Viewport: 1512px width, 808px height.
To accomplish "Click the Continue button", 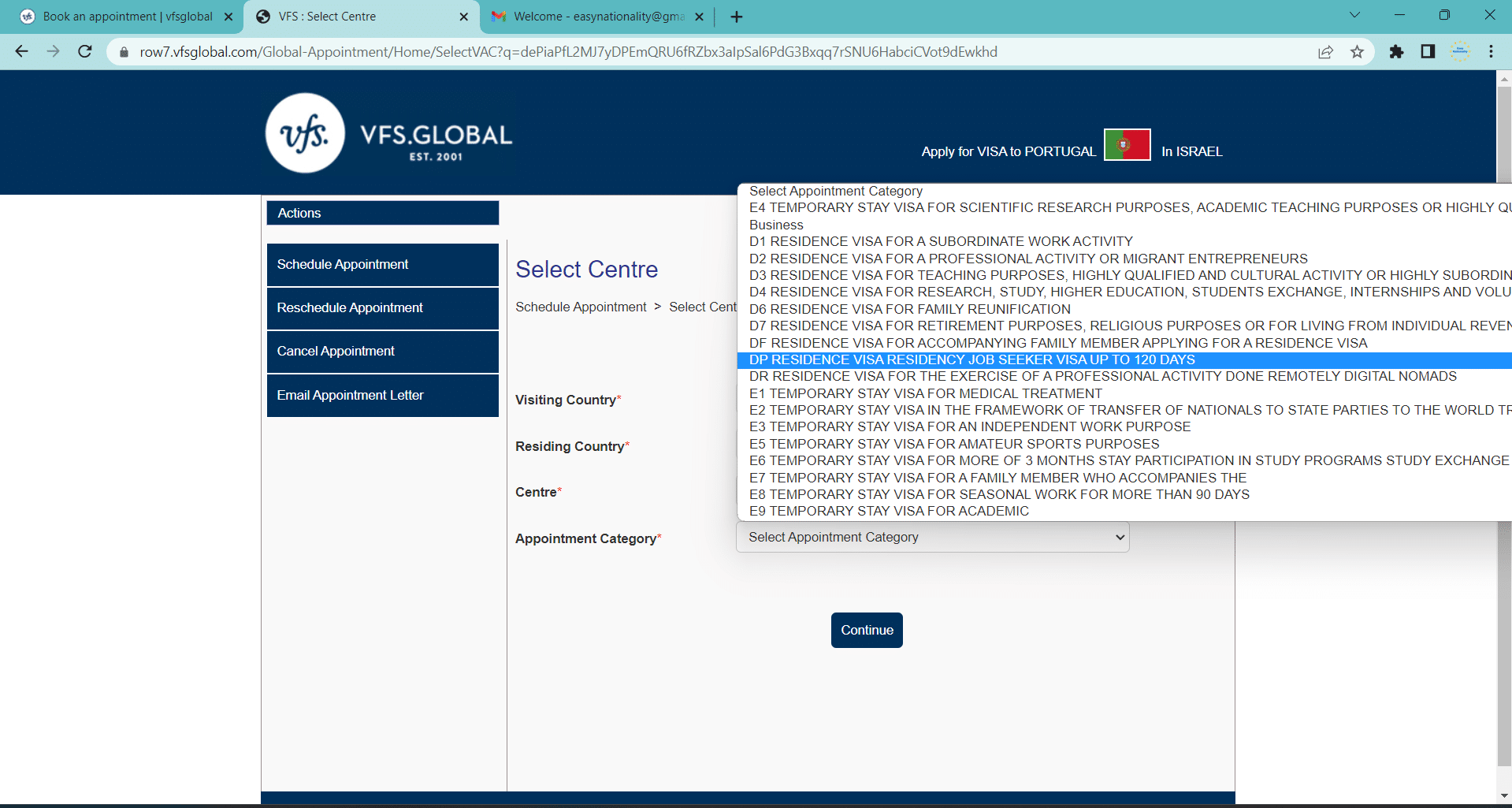I will pos(867,630).
